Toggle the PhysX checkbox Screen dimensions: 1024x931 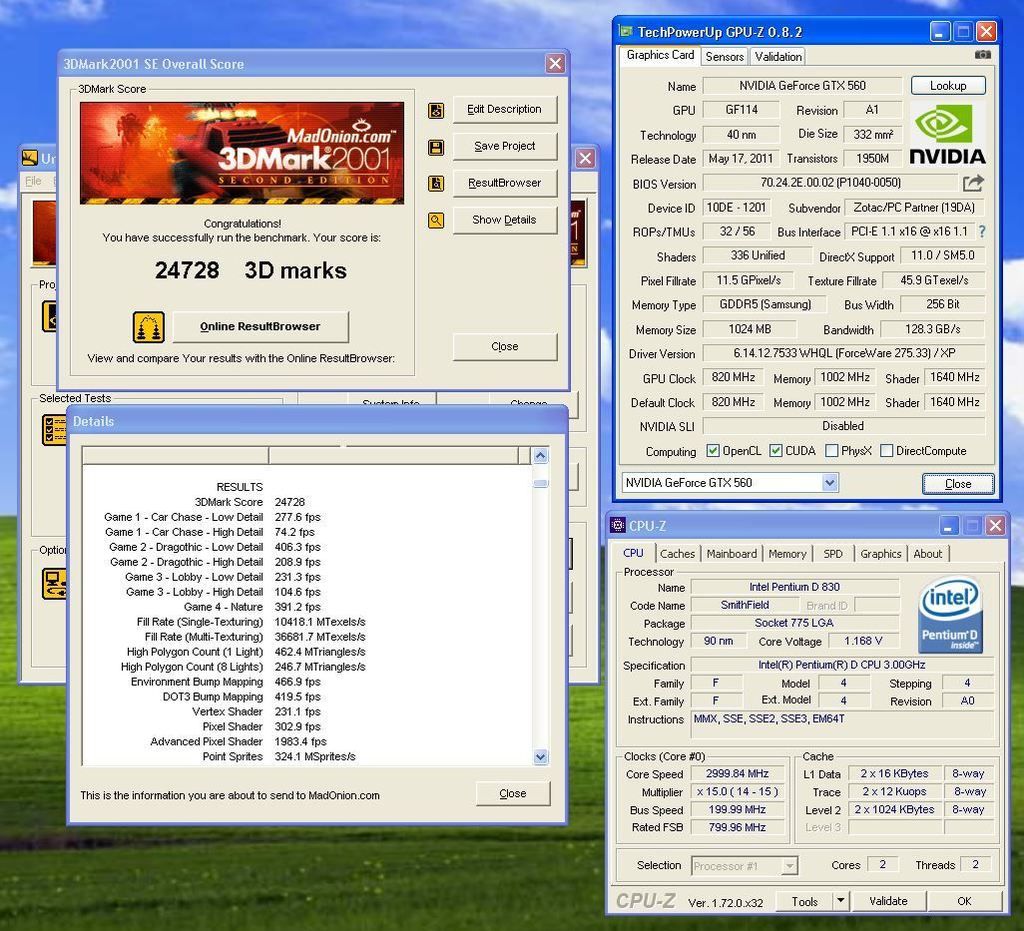point(831,450)
